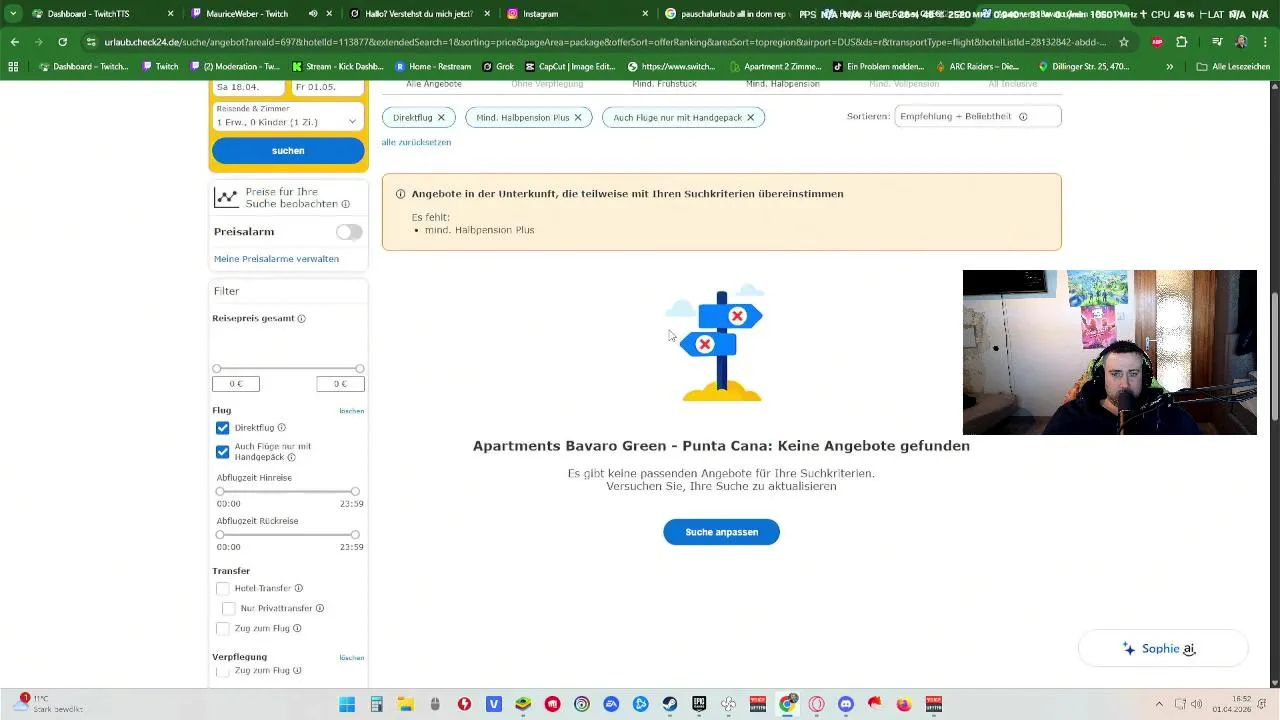
Task: Check Zug zum Flug under Transfer
Action: (222, 628)
